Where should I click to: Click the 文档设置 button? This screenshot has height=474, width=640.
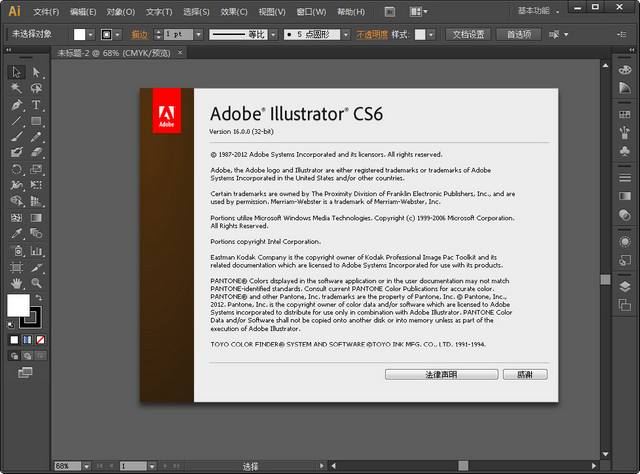point(468,35)
